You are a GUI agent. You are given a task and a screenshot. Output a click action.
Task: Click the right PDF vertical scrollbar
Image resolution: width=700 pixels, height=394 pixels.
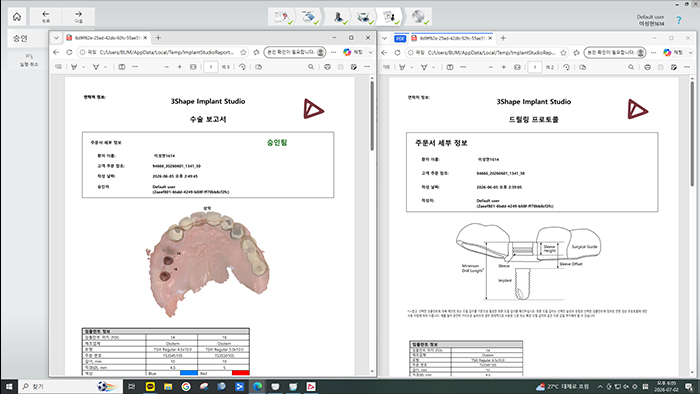point(692,134)
